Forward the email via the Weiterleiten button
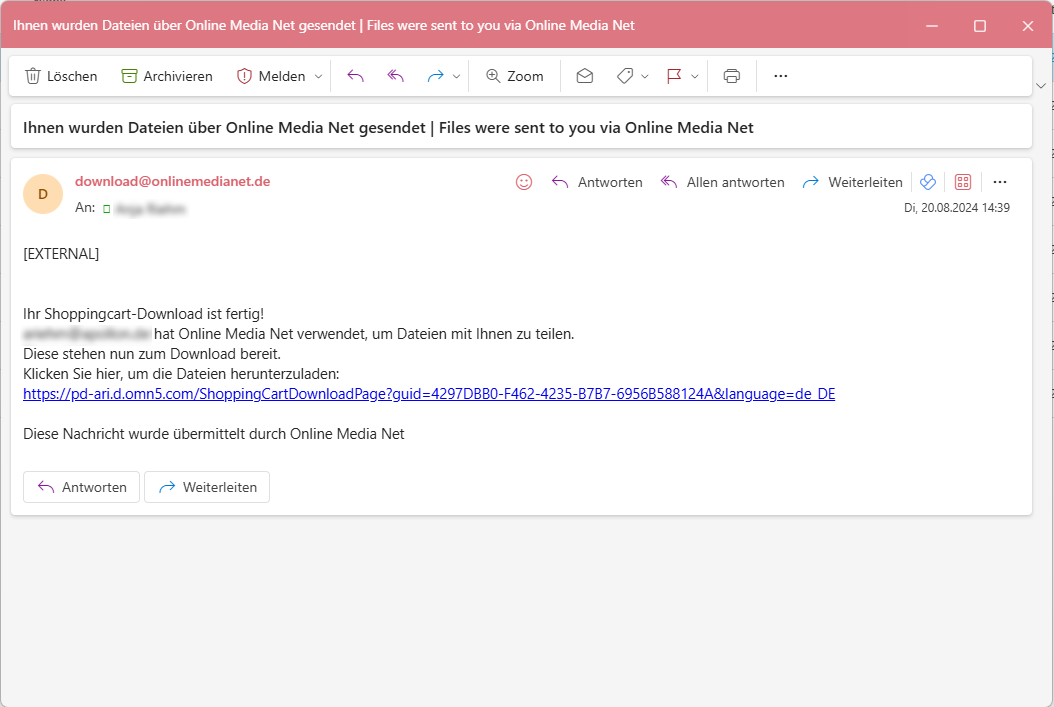This screenshot has width=1054, height=707. coord(206,487)
